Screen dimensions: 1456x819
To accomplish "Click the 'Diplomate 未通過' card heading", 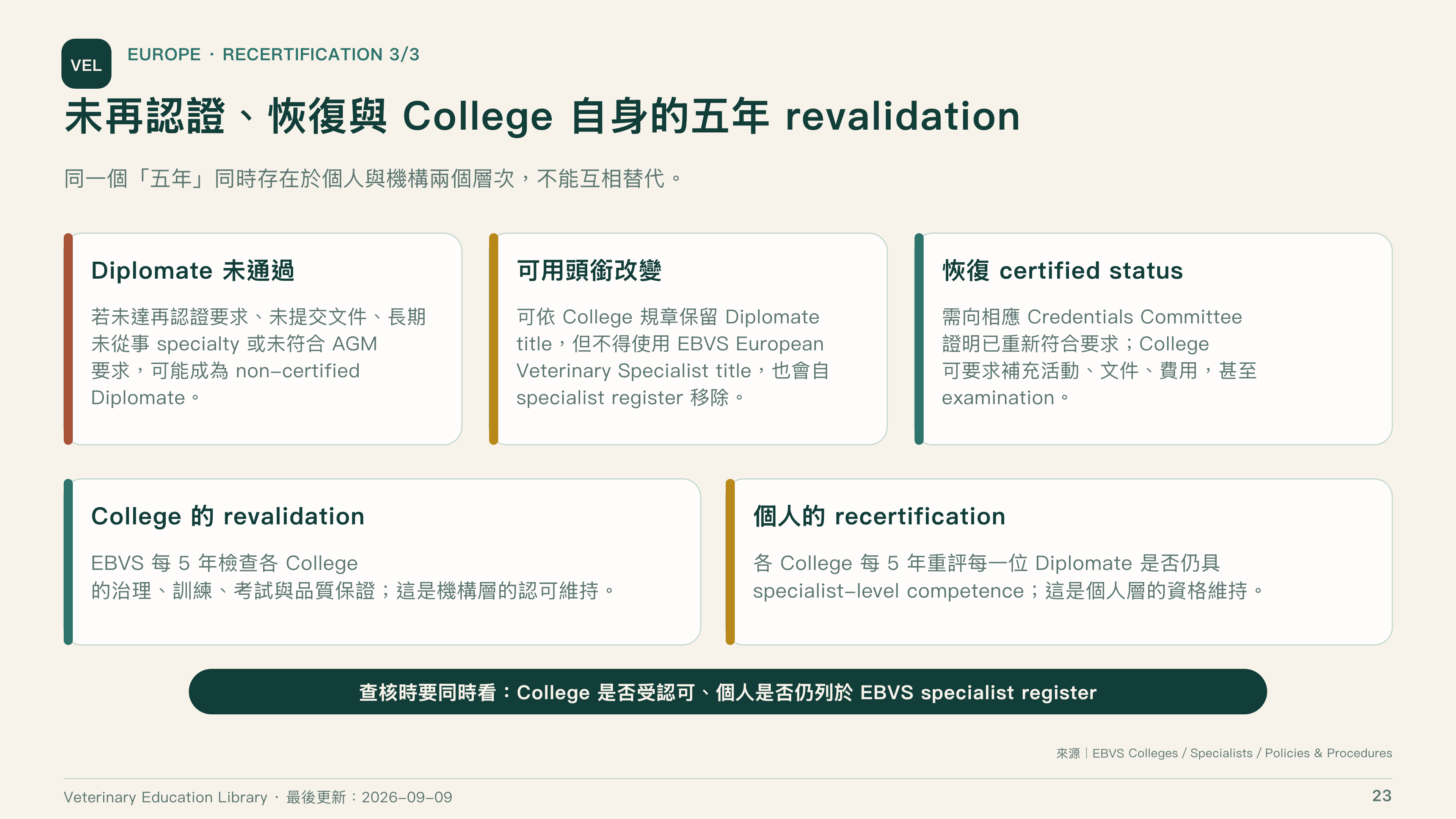I will (193, 271).
